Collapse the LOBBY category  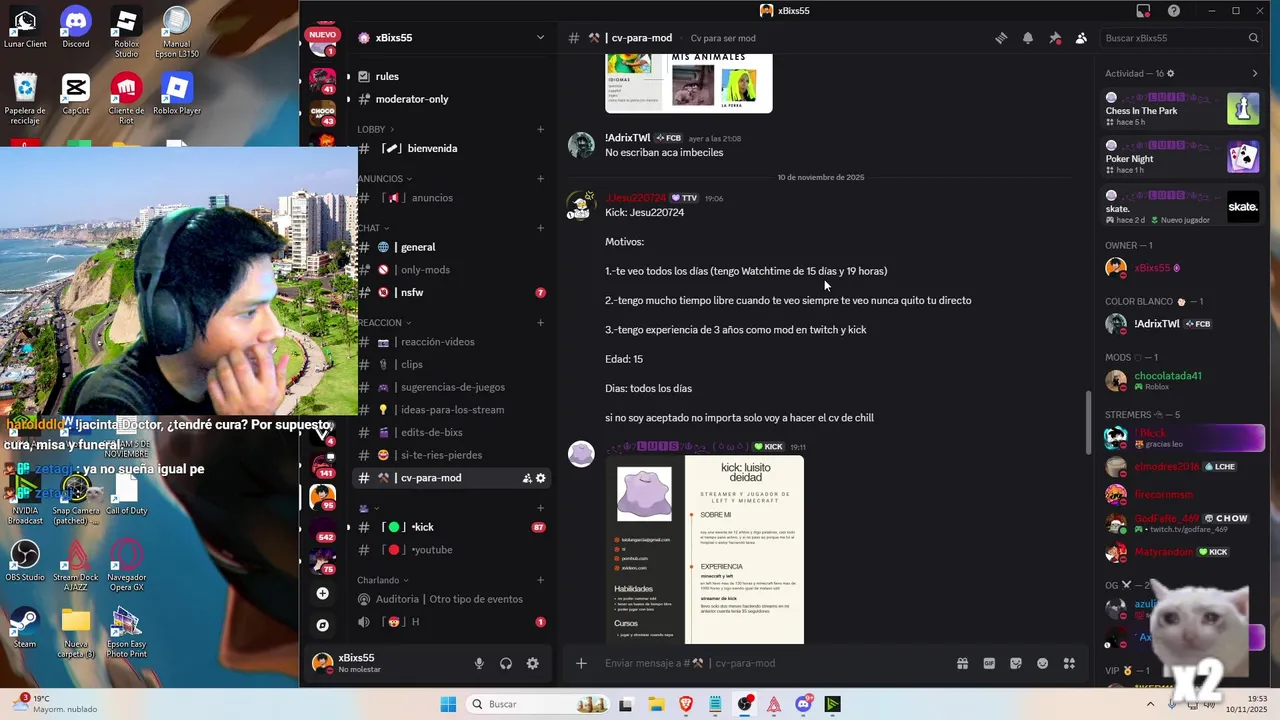[x=376, y=129]
